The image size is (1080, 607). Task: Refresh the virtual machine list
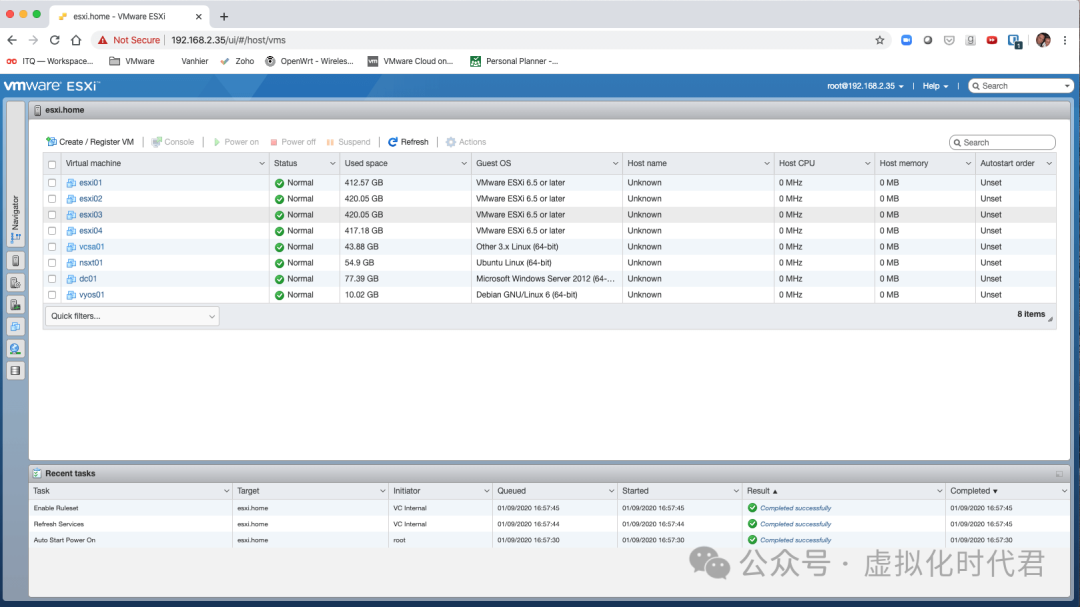tap(408, 142)
